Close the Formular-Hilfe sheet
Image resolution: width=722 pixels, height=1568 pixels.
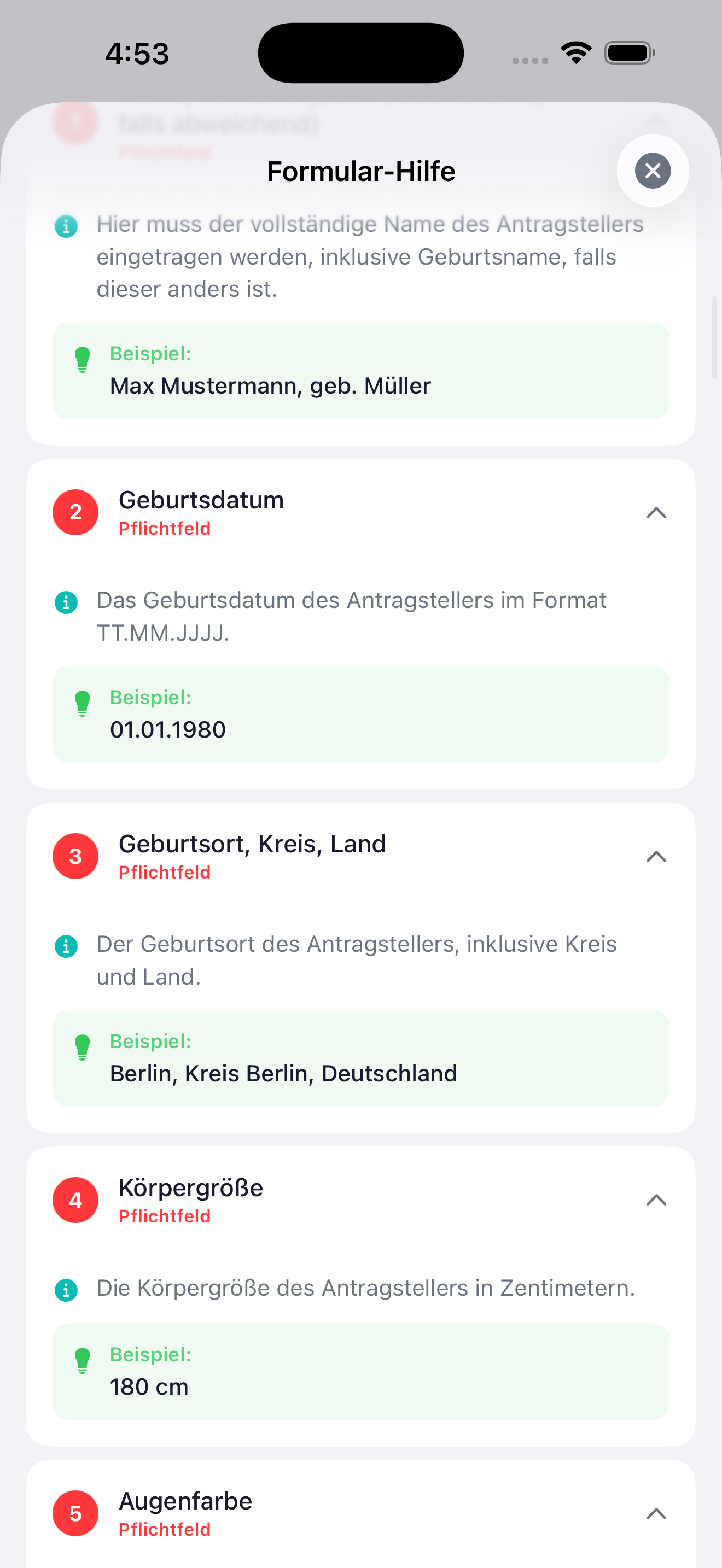click(x=652, y=171)
